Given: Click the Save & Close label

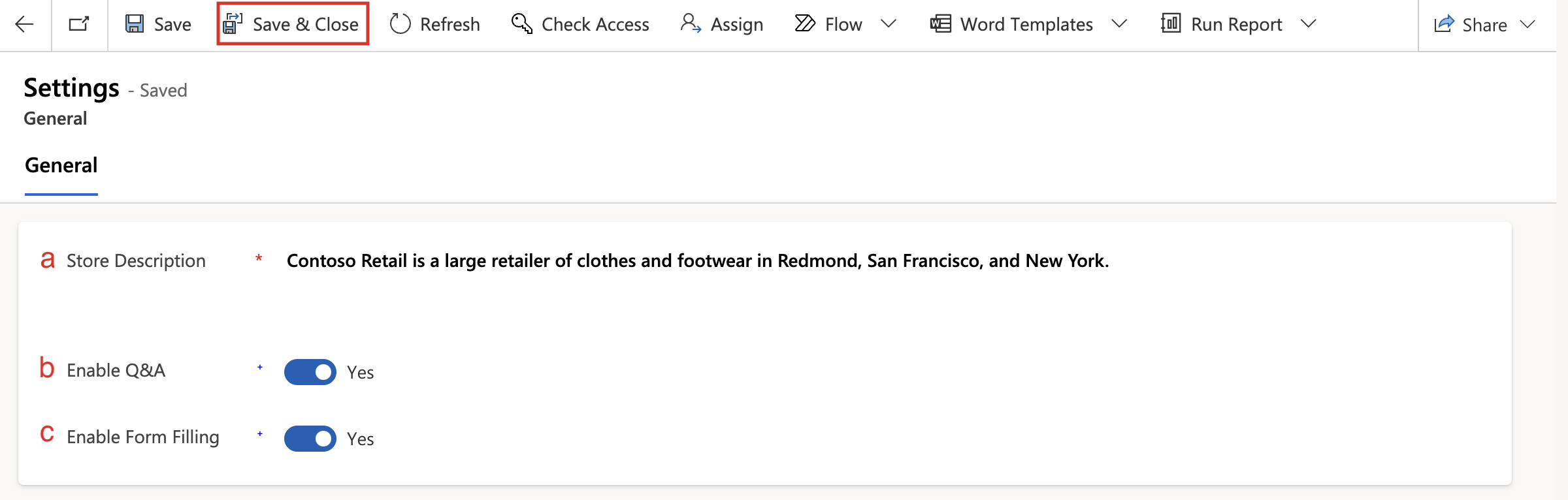Looking at the screenshot, I should (x=306, y=25).
